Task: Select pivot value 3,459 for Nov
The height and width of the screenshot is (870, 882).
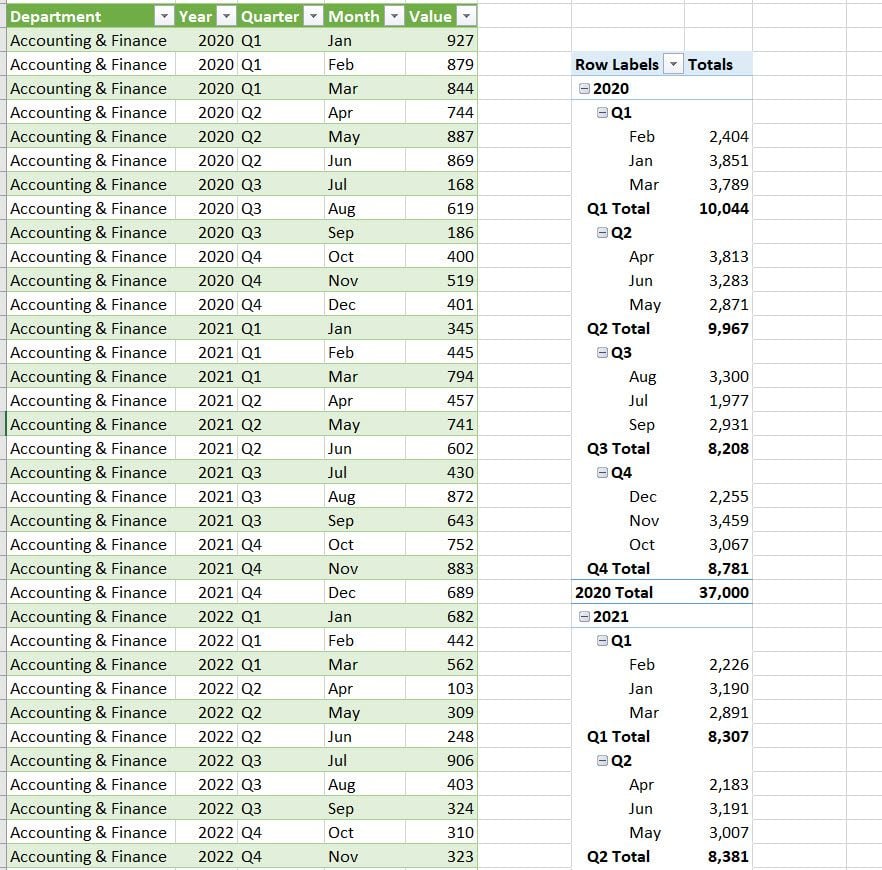Action: (x=718, y=520)
